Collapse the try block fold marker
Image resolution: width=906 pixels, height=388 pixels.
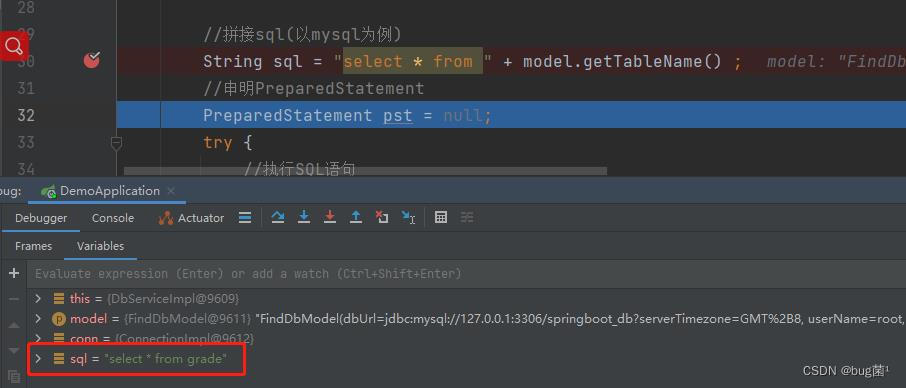point(116,142)
